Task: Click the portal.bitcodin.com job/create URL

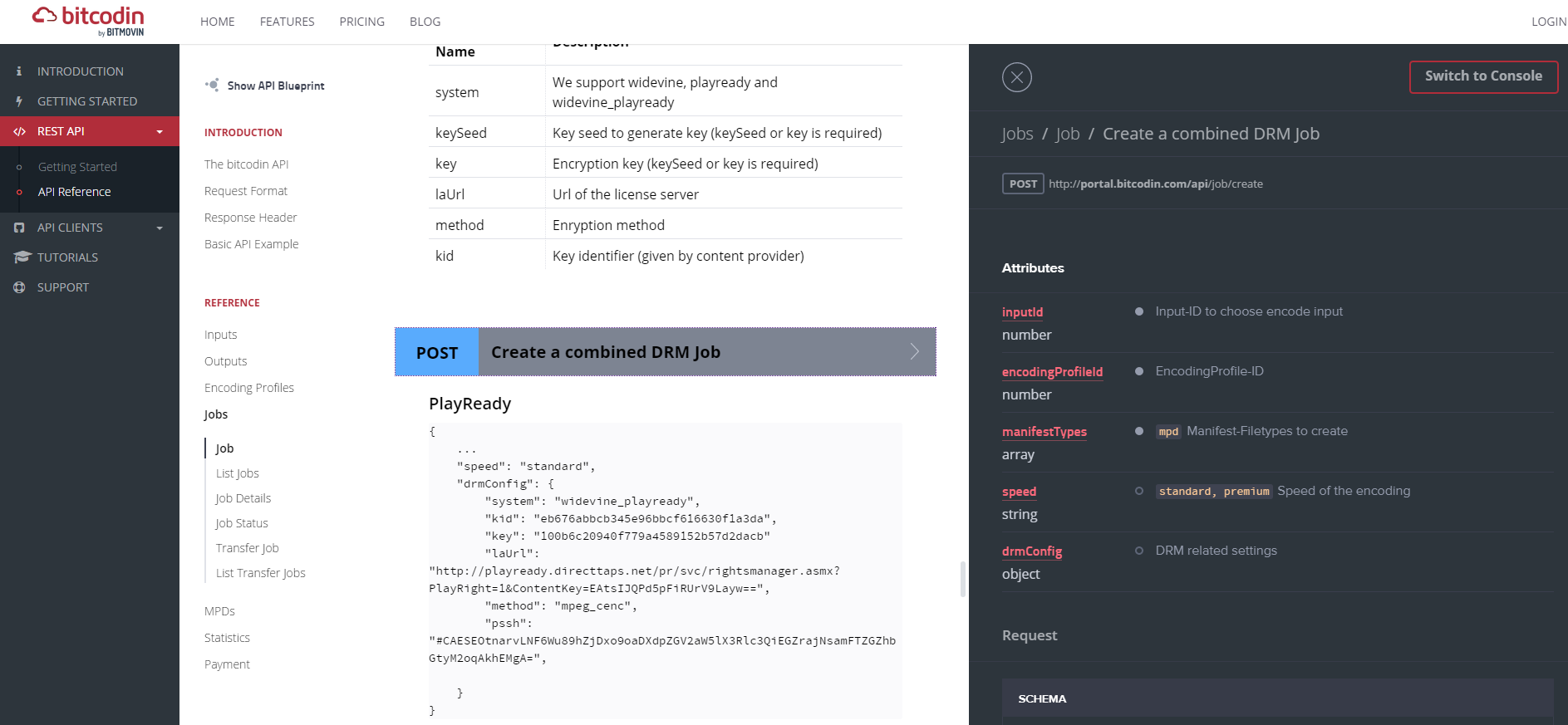Action: click(1156, 184)
